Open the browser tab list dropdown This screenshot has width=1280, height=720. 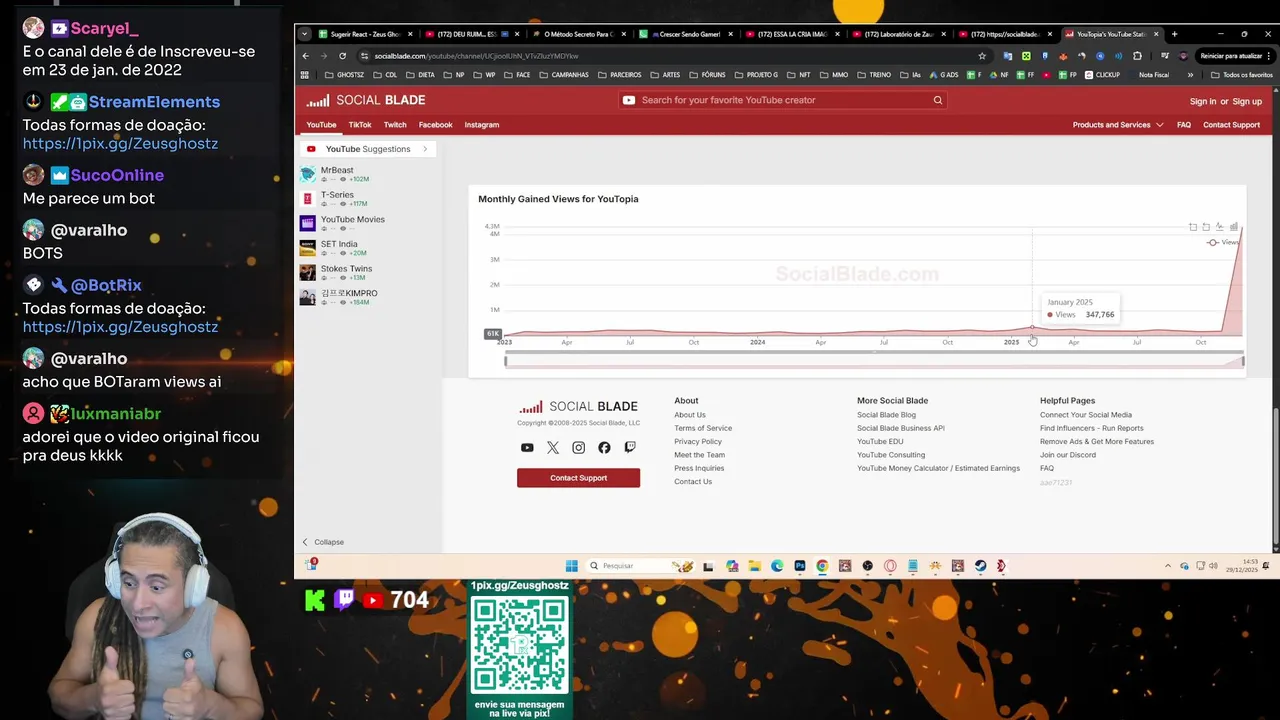(305, 34)
